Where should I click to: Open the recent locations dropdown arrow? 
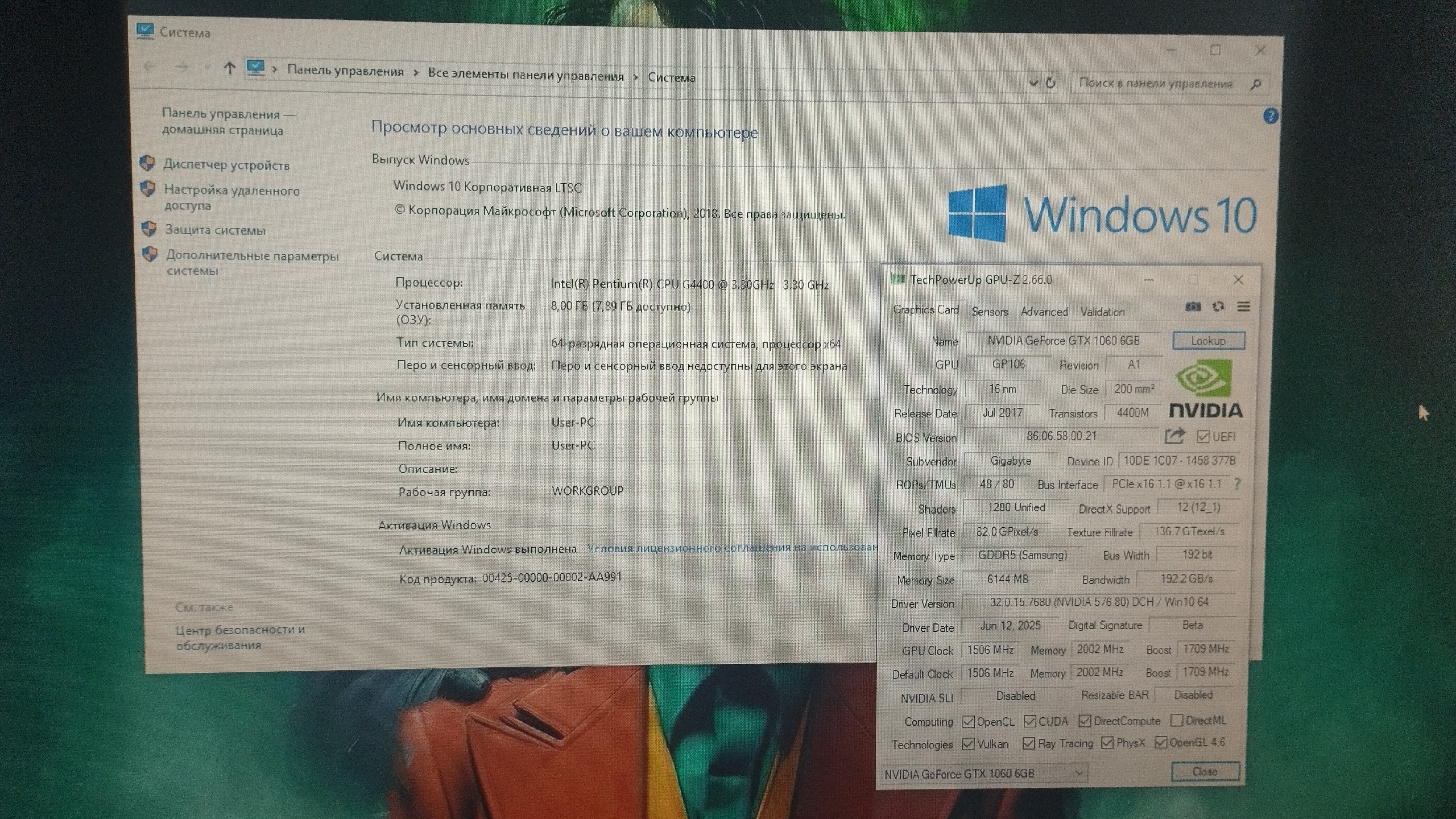(208, 68)
